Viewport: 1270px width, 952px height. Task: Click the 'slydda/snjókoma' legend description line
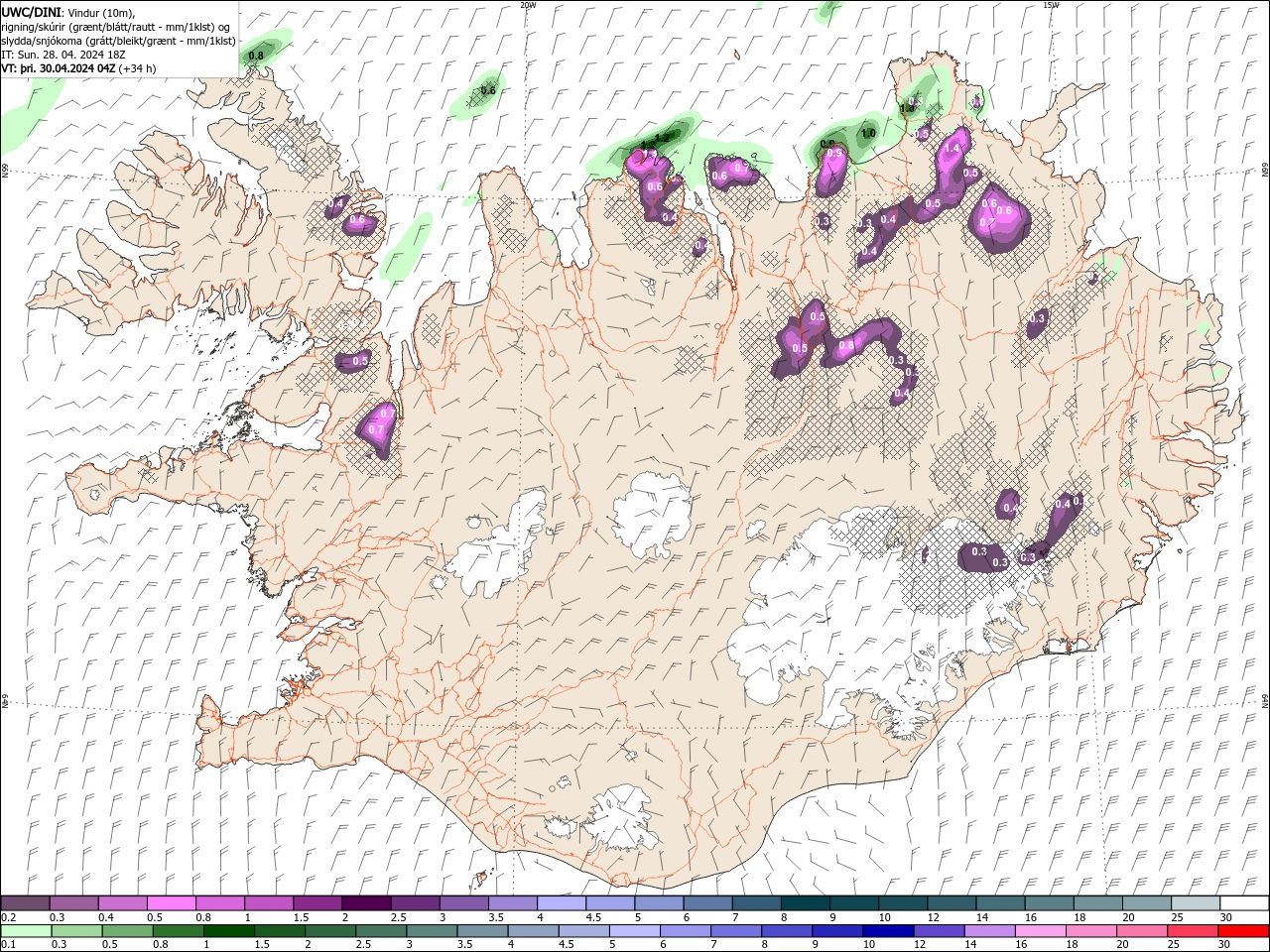click(118, 41)
